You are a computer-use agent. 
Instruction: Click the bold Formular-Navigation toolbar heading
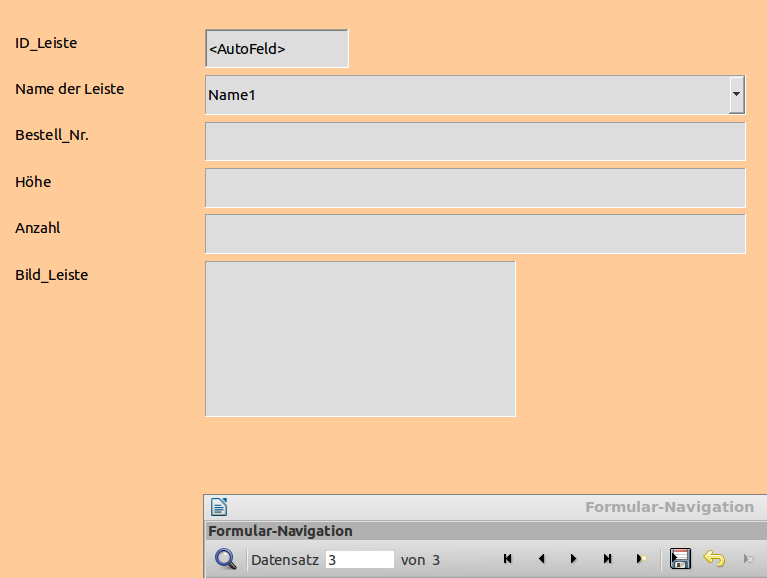pyautogui.click(x=280, y=531)
